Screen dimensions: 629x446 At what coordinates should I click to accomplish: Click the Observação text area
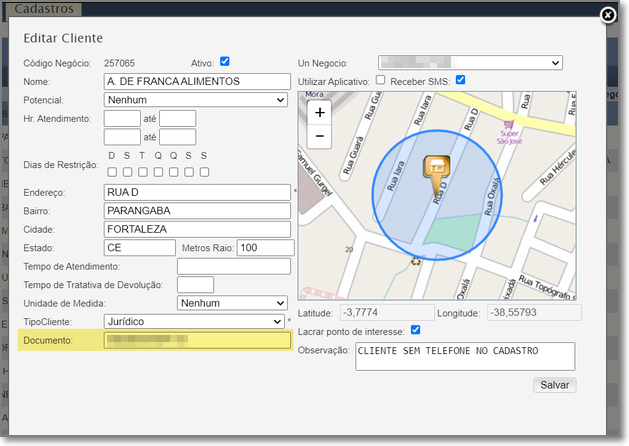(465, 356)
